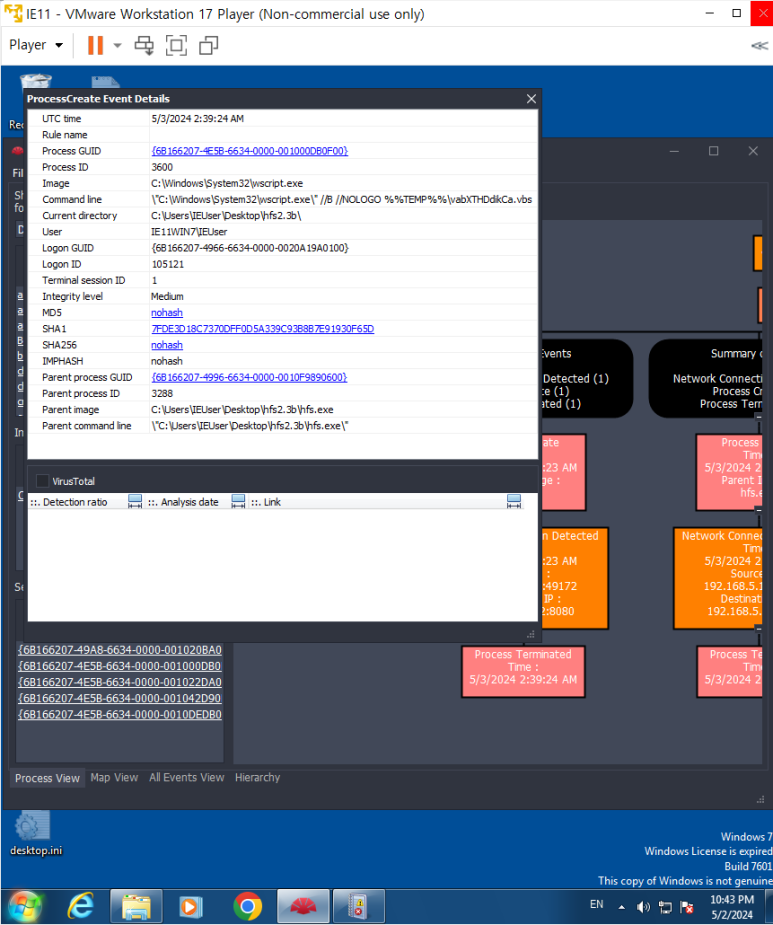The height and width of the screenshot is (925, 773).
Task: Click the Detection ratio column header
Action: 76,502
